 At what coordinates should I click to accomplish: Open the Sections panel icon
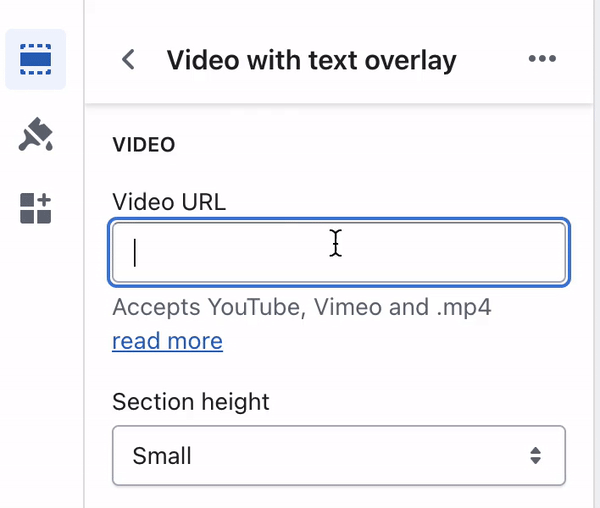pyautogui.click(x=36, y=59)
